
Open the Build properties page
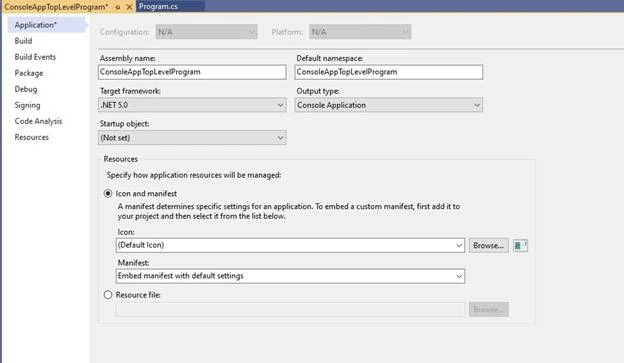(23, 41)
